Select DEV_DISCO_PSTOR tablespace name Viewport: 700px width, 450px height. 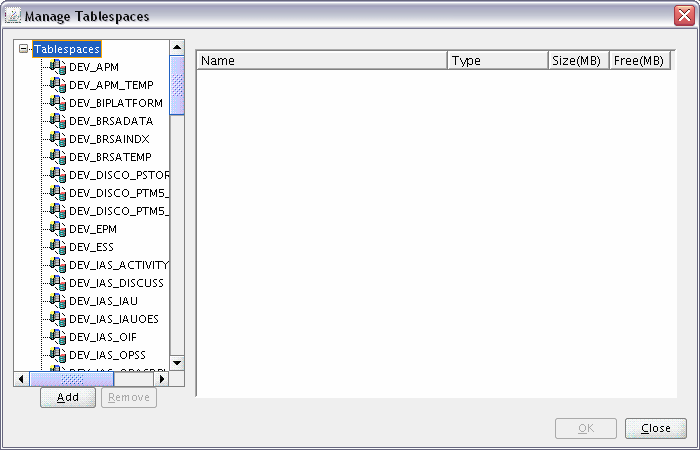[119, 175]
